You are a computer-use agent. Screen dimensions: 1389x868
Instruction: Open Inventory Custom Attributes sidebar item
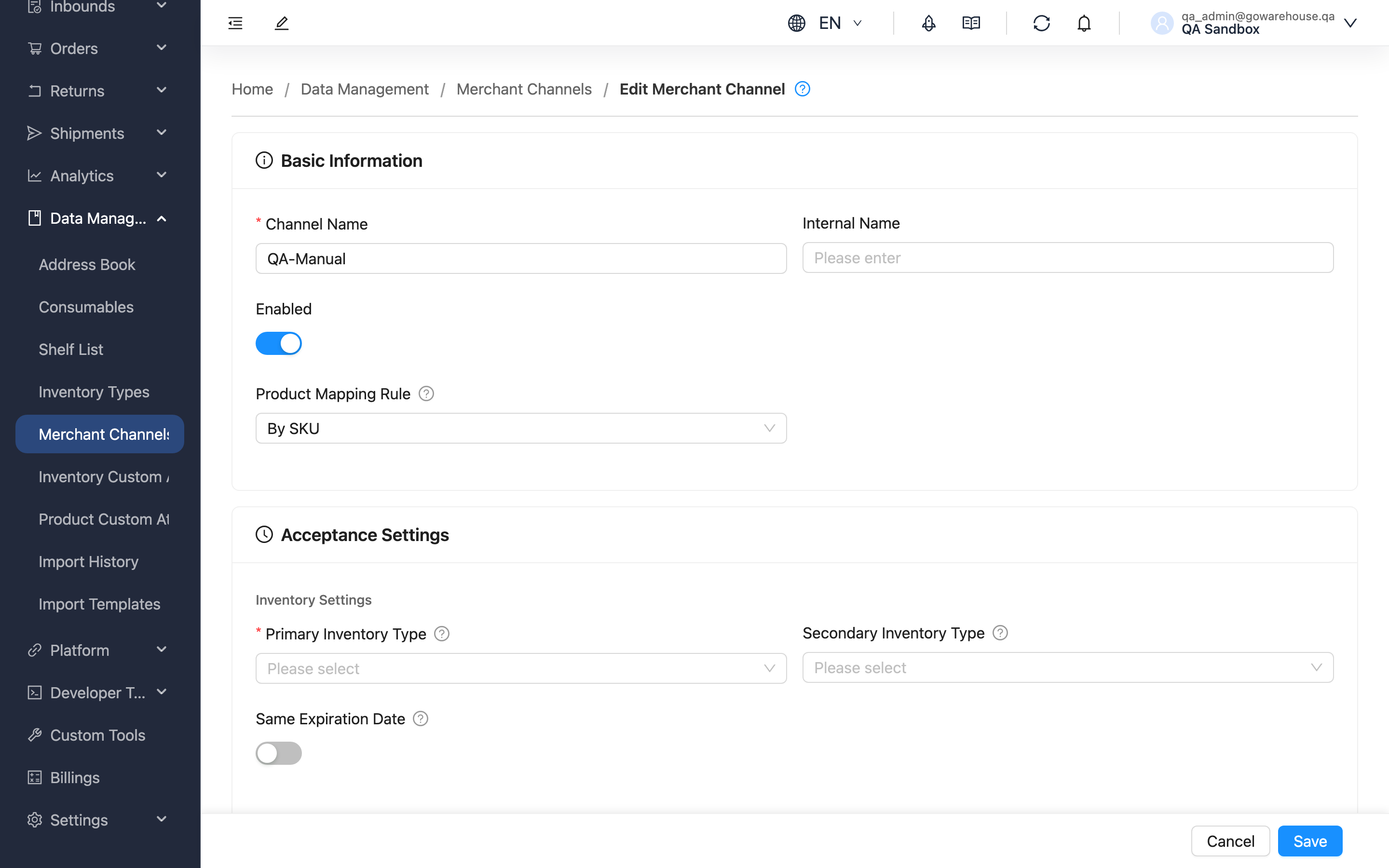[x=100, y=476]
